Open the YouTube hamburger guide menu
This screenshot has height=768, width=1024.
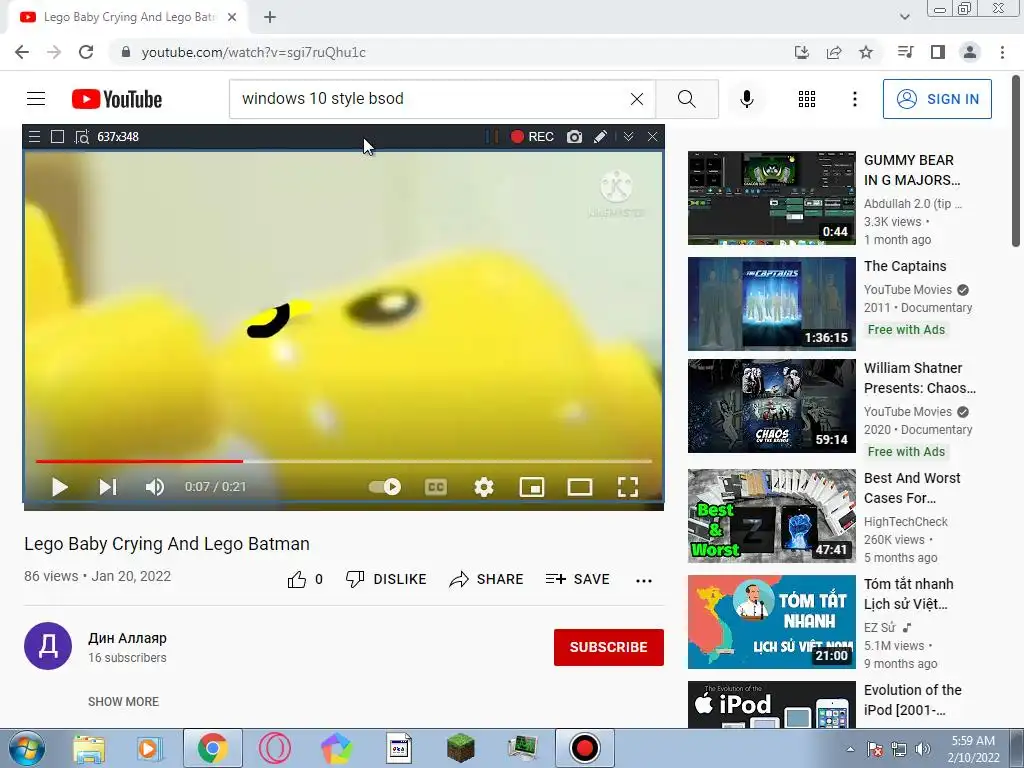pos(36,99)
